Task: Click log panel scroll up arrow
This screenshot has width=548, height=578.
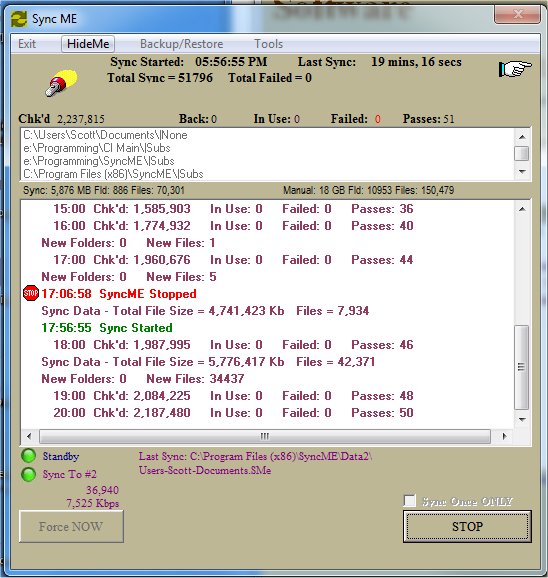Action: click(x=522, y=209)
